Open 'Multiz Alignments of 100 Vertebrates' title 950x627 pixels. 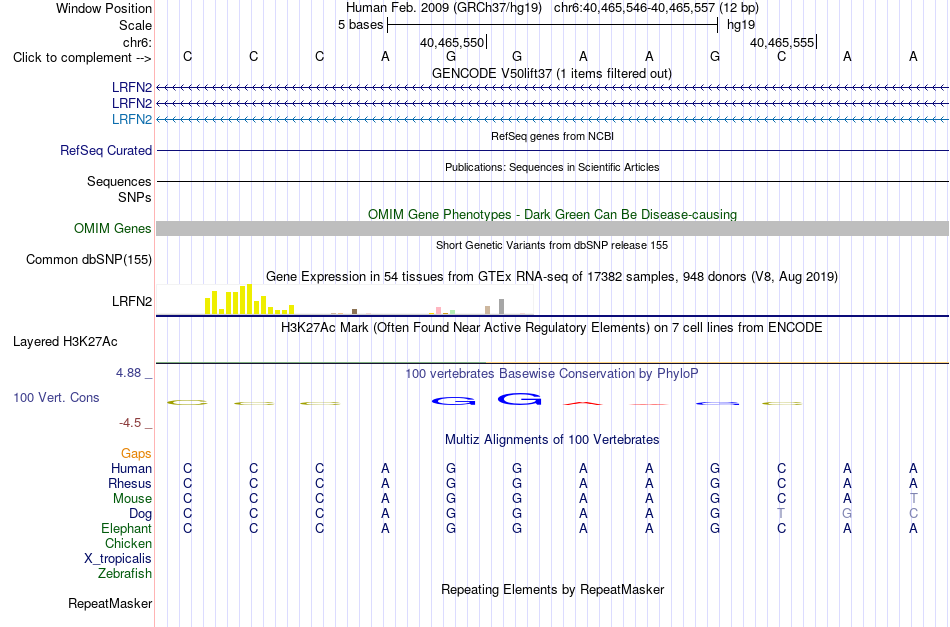552,440
